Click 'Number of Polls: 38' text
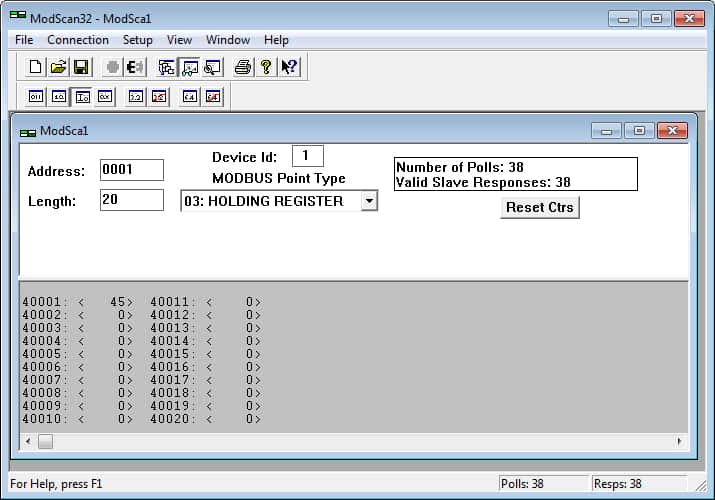 tap(460, 167)
